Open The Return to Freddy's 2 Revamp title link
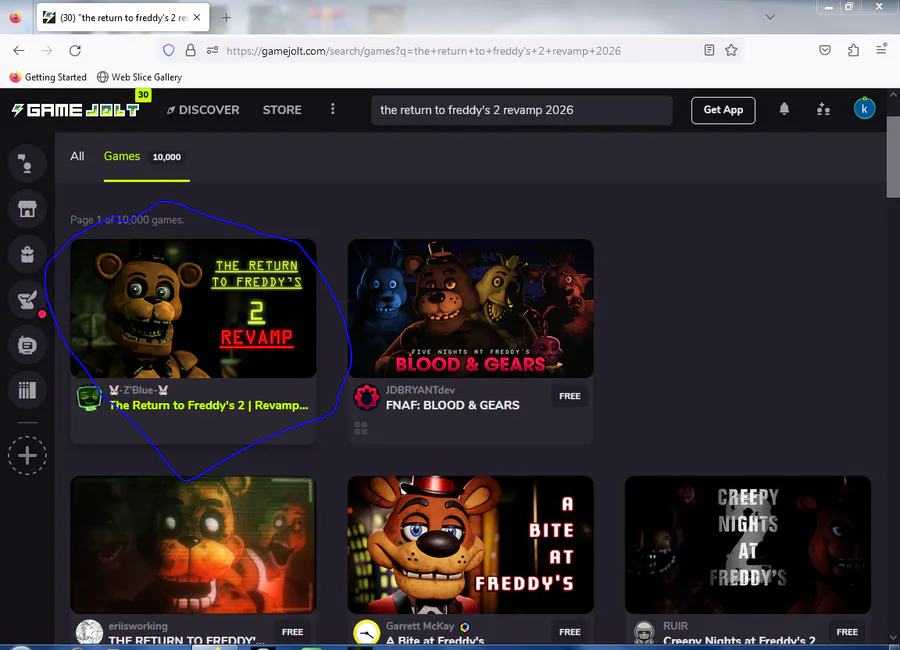Screen dimensions: 900x650 point(209,405)
